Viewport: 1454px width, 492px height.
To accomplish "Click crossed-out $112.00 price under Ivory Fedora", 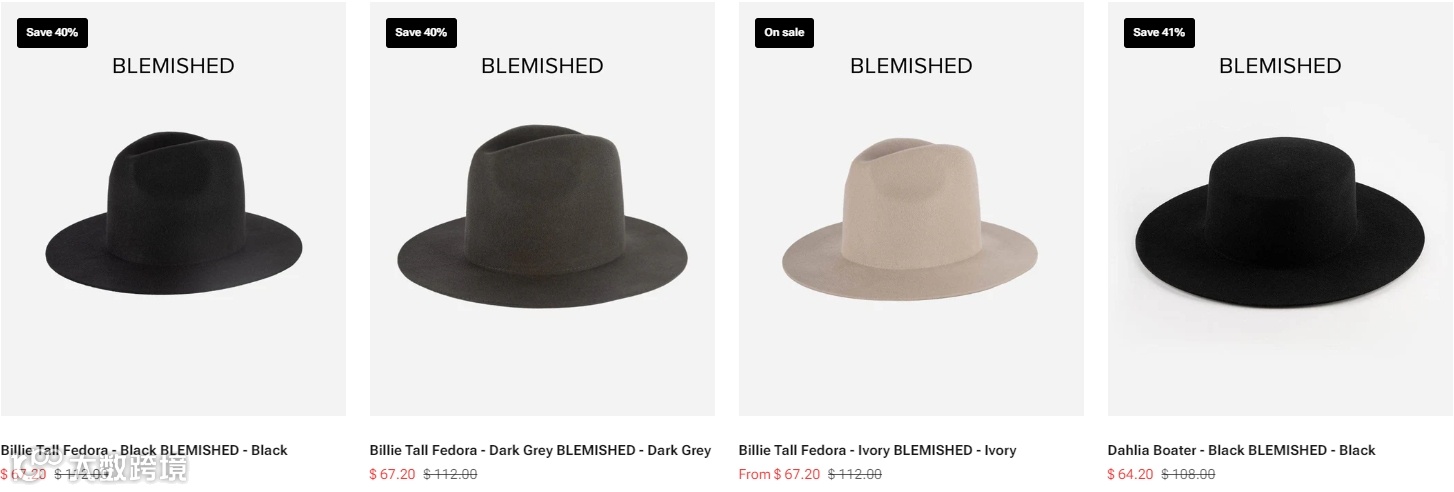I will pos(855,474).
